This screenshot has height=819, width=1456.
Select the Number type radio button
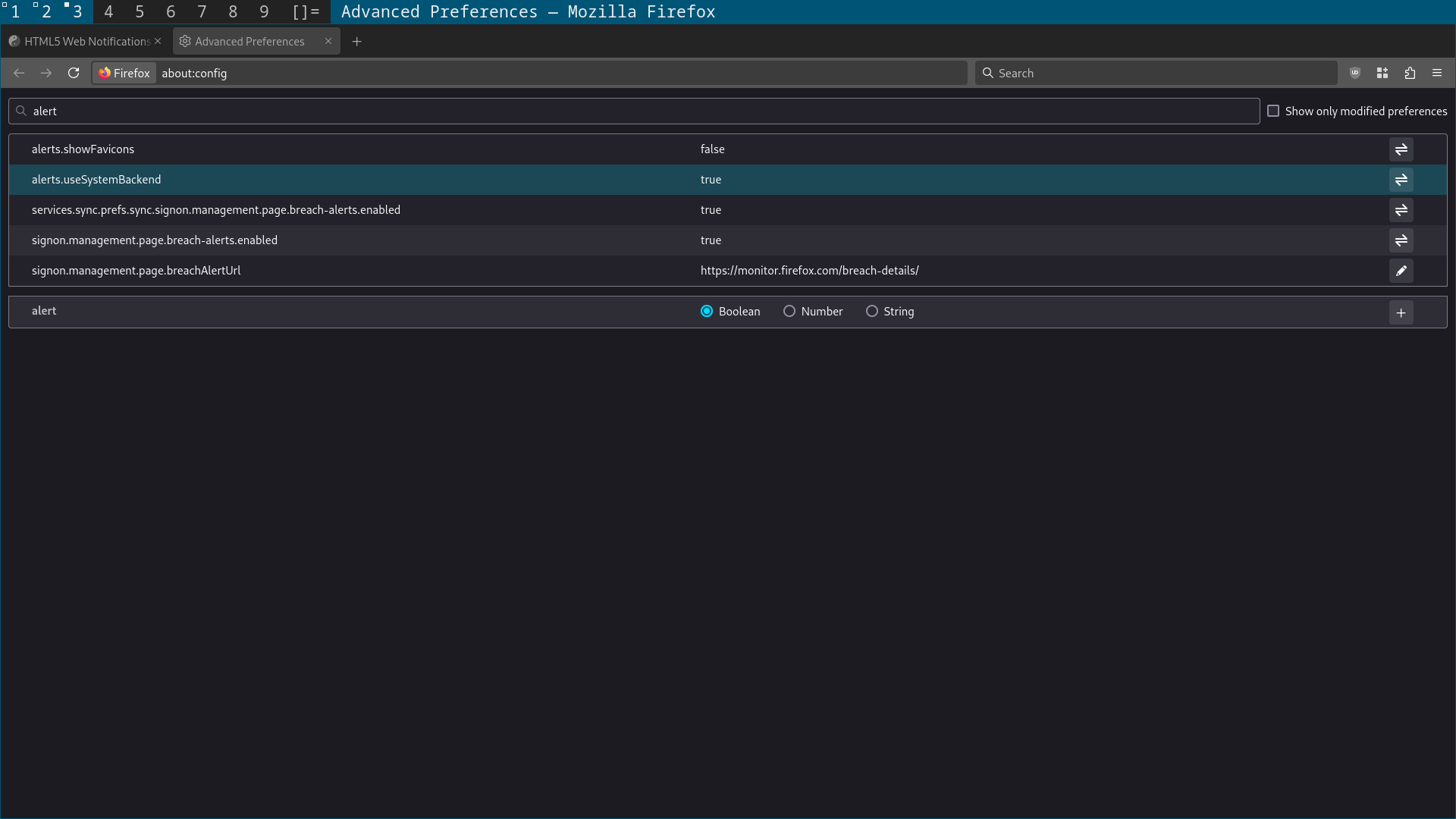789,311
